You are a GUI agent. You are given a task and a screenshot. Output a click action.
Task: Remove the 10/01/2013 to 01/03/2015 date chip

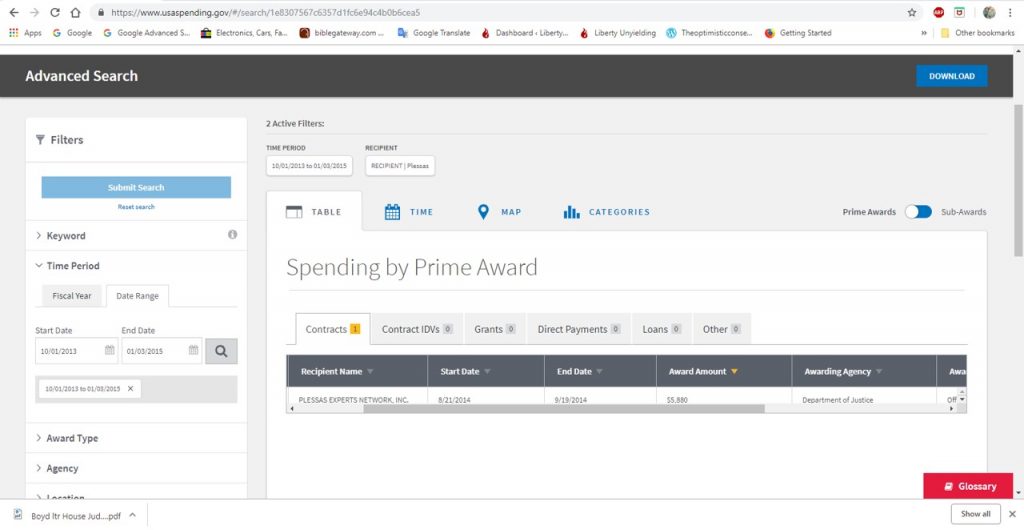click(x=130, y=388)
